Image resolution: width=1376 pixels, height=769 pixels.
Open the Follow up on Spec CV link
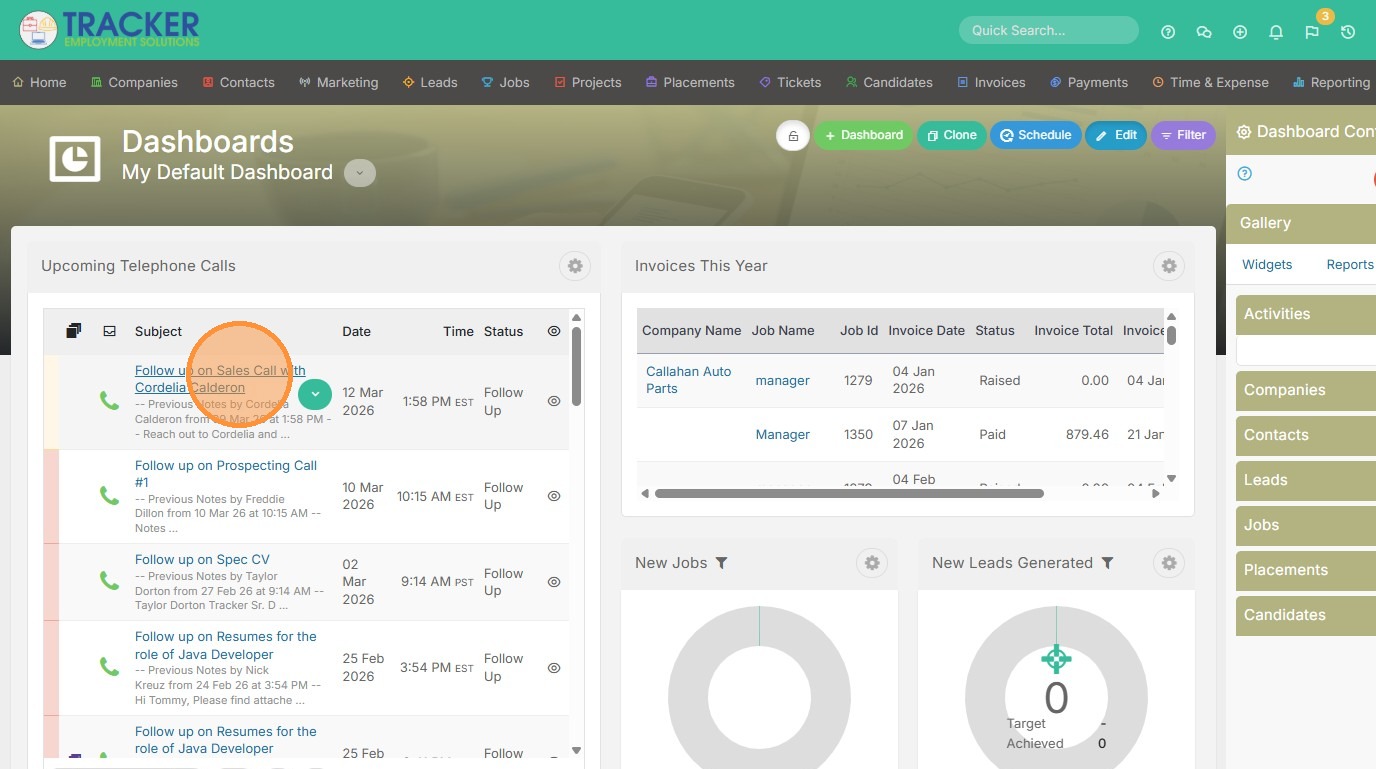pos(202,560)
